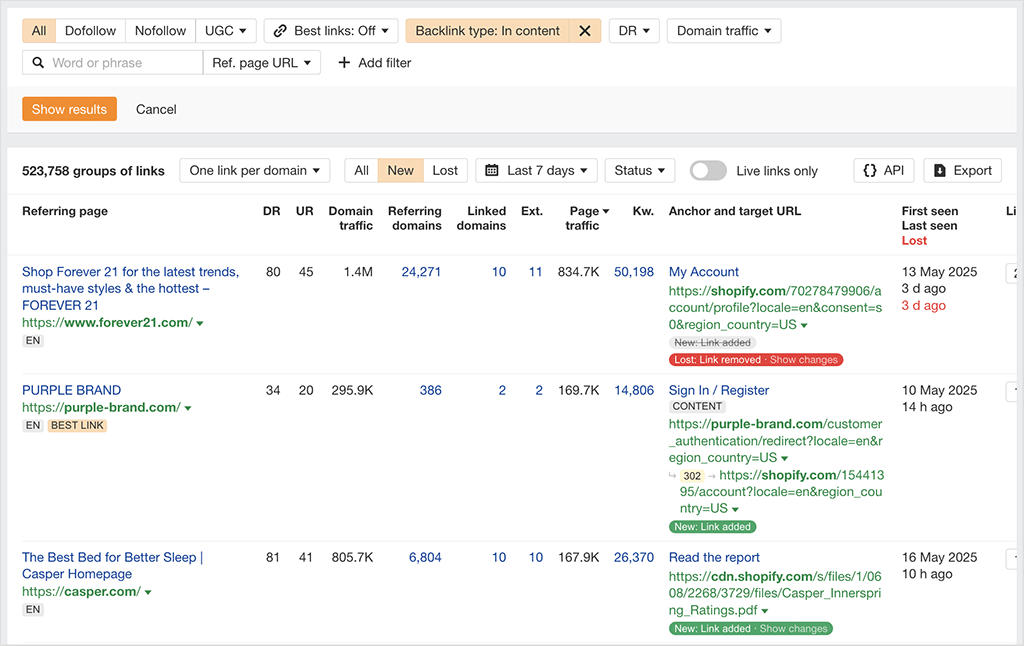Click the Show results button
The image size is (1024, 646).
point(69,109)
